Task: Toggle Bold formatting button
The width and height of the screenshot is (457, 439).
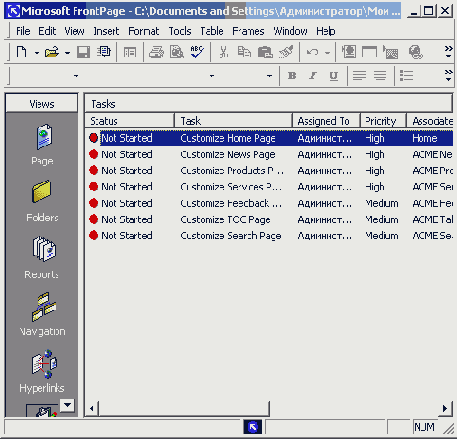Action: click(x=292, y=76)
